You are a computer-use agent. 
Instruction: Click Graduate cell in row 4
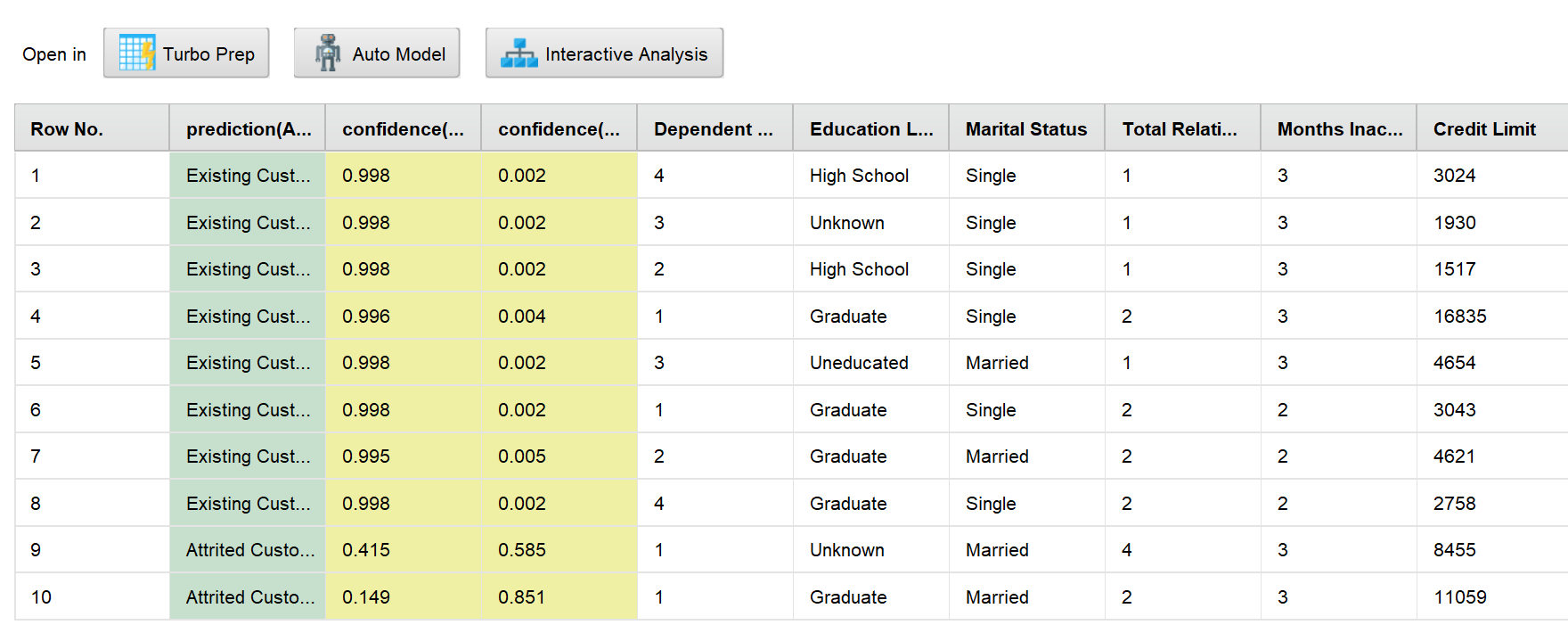point(871,316)
